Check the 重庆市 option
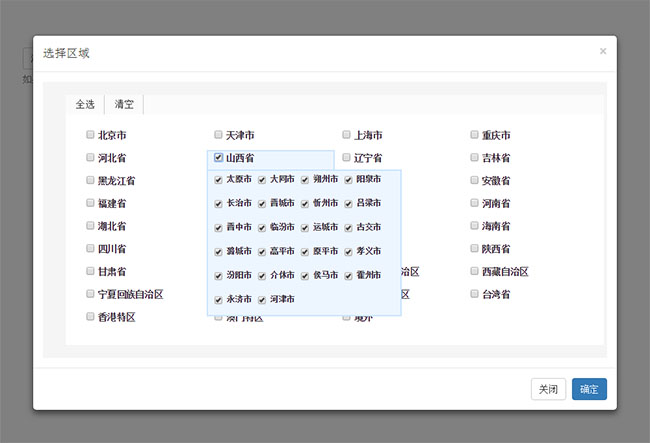 475,134
